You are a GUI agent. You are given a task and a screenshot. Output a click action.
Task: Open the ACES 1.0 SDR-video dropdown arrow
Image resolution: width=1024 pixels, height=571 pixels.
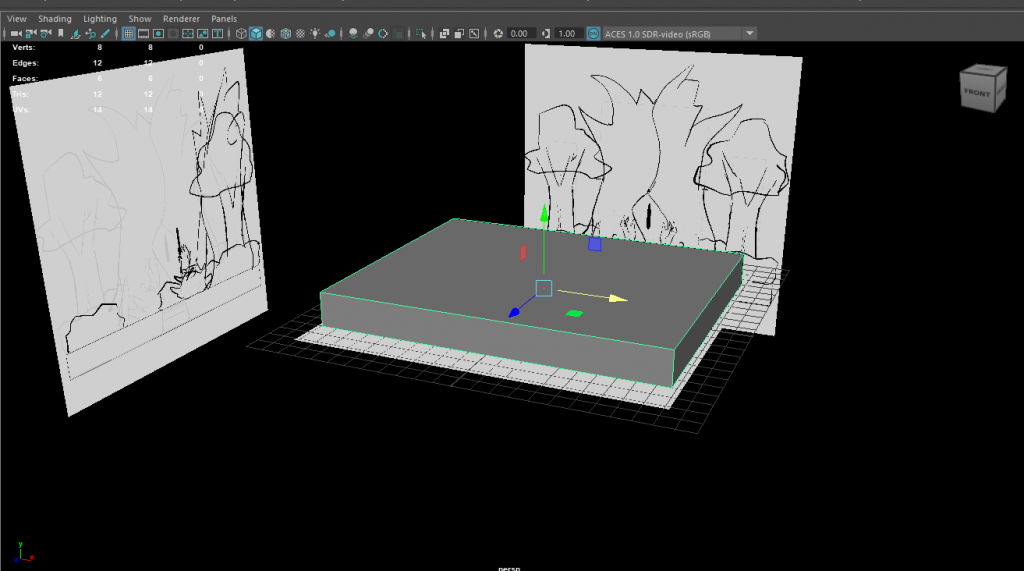coord(750,33)
